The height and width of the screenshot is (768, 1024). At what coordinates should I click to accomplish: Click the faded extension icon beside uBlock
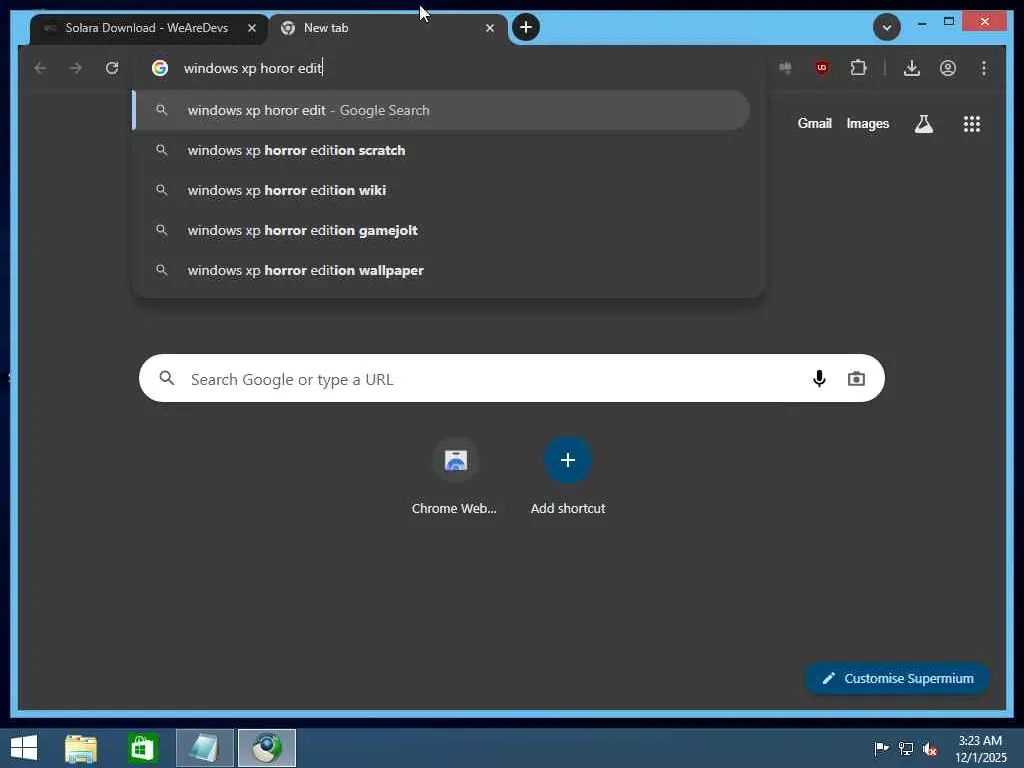785,68
